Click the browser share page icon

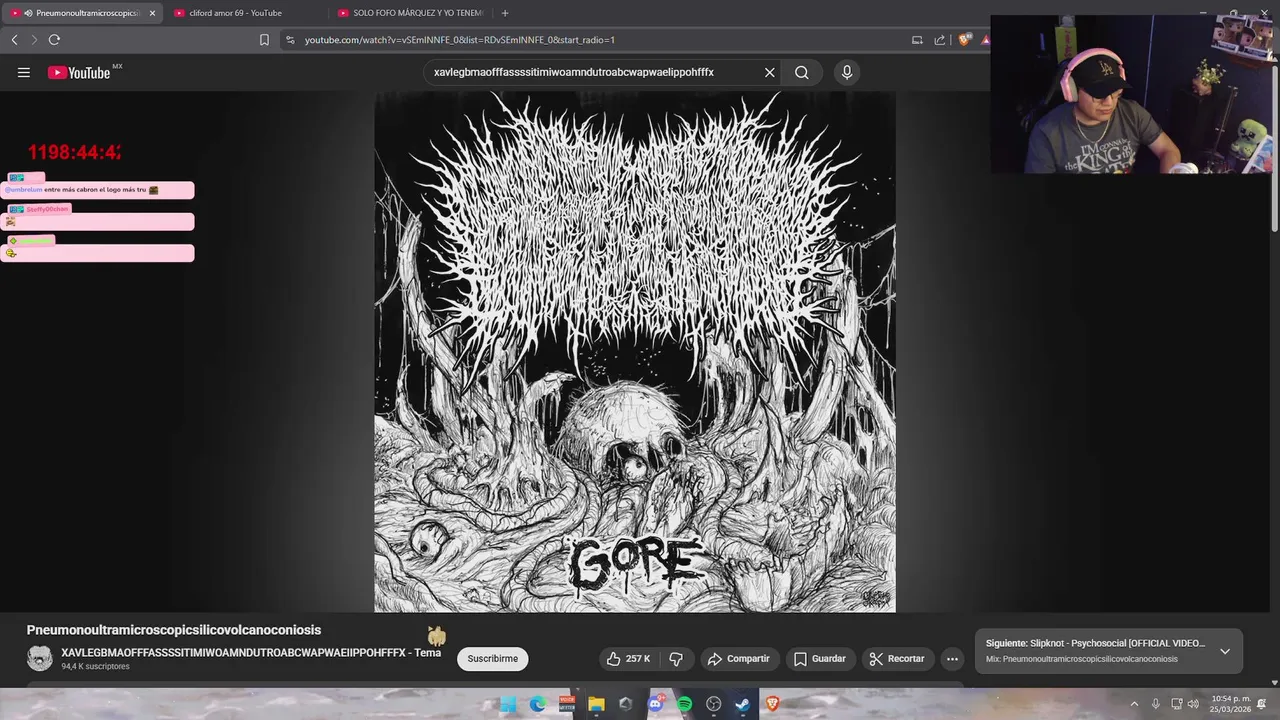(x=940, y=40)
